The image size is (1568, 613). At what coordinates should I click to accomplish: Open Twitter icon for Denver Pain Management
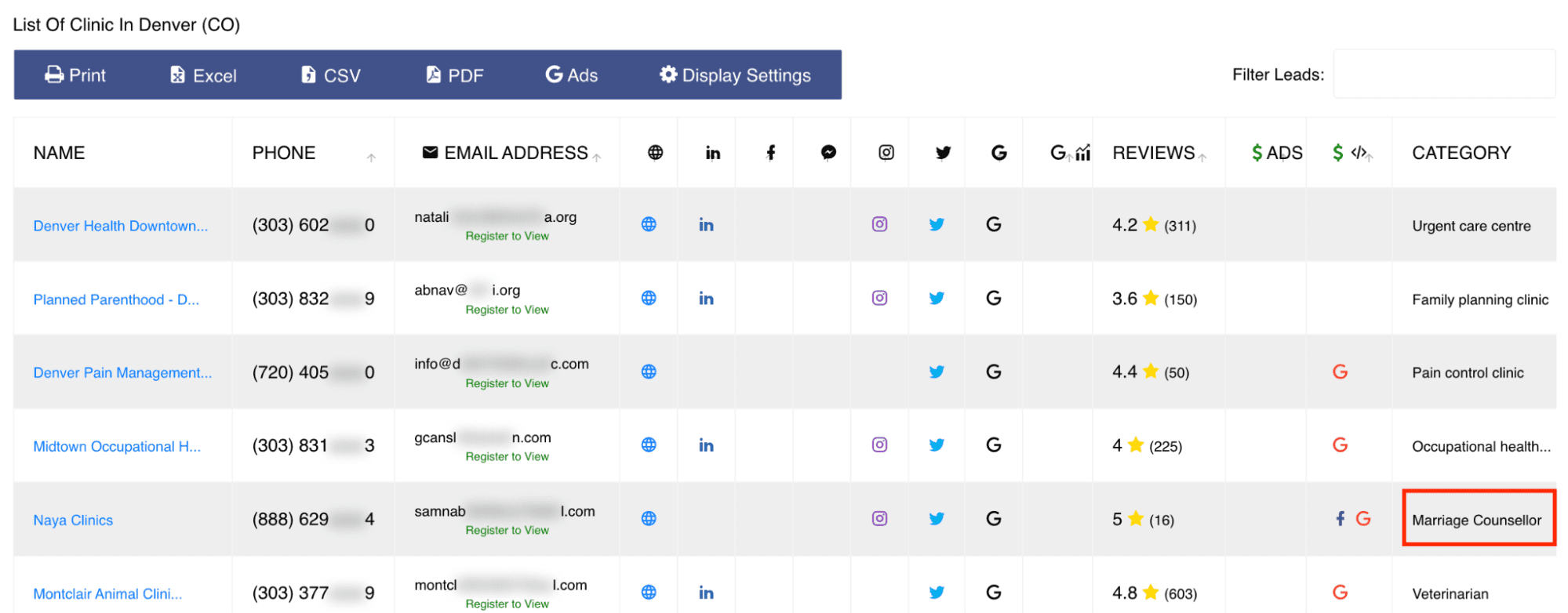point(937,372)
